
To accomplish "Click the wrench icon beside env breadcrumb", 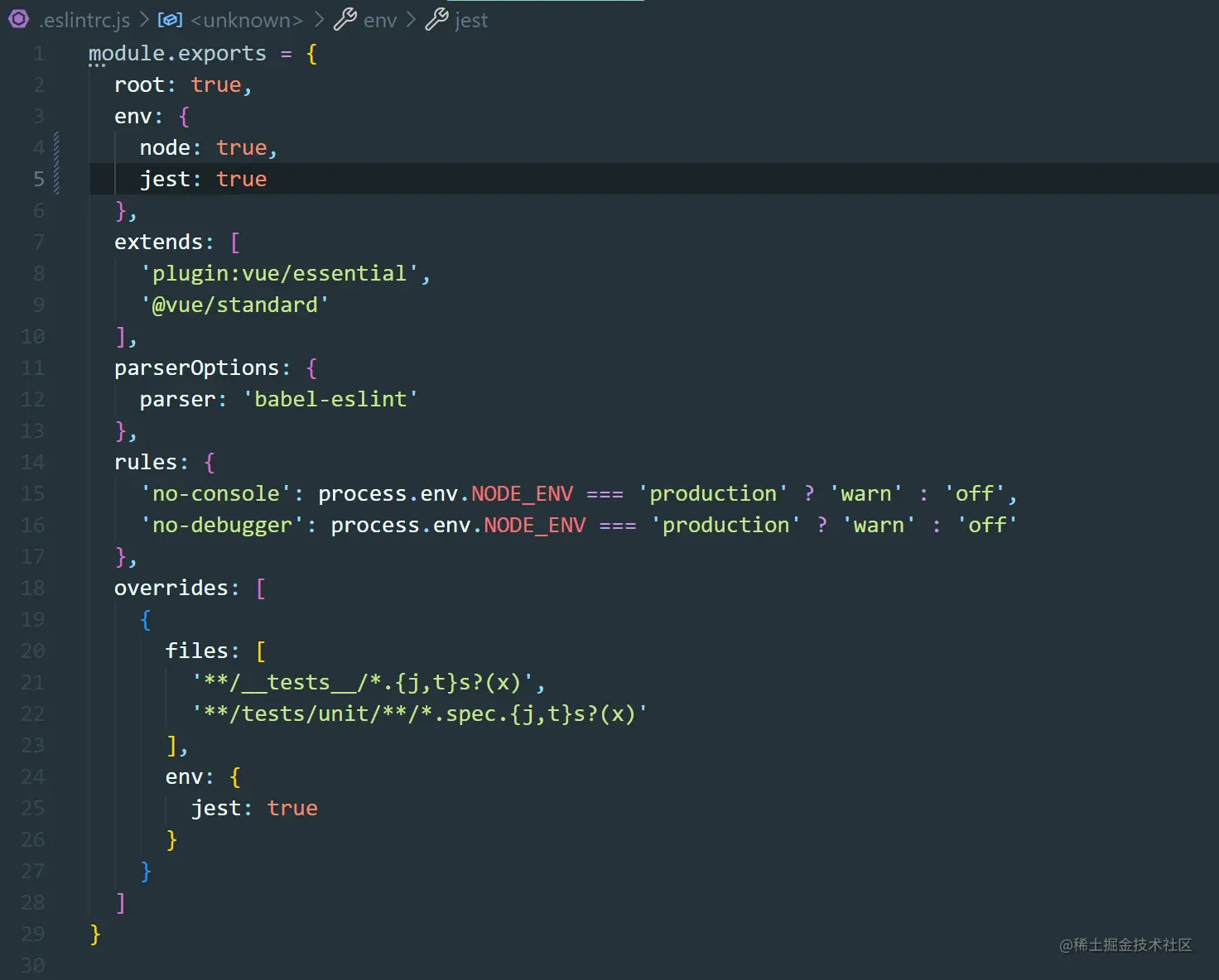I will tap(344, 19).
